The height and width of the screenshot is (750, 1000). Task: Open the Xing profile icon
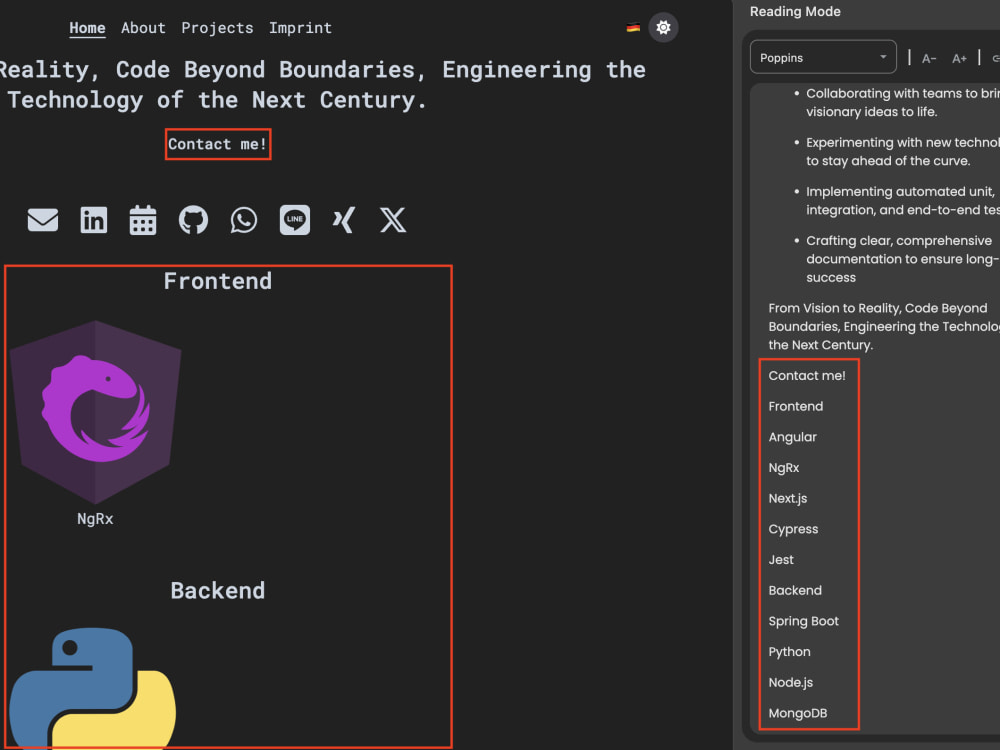tap(344, 220)
